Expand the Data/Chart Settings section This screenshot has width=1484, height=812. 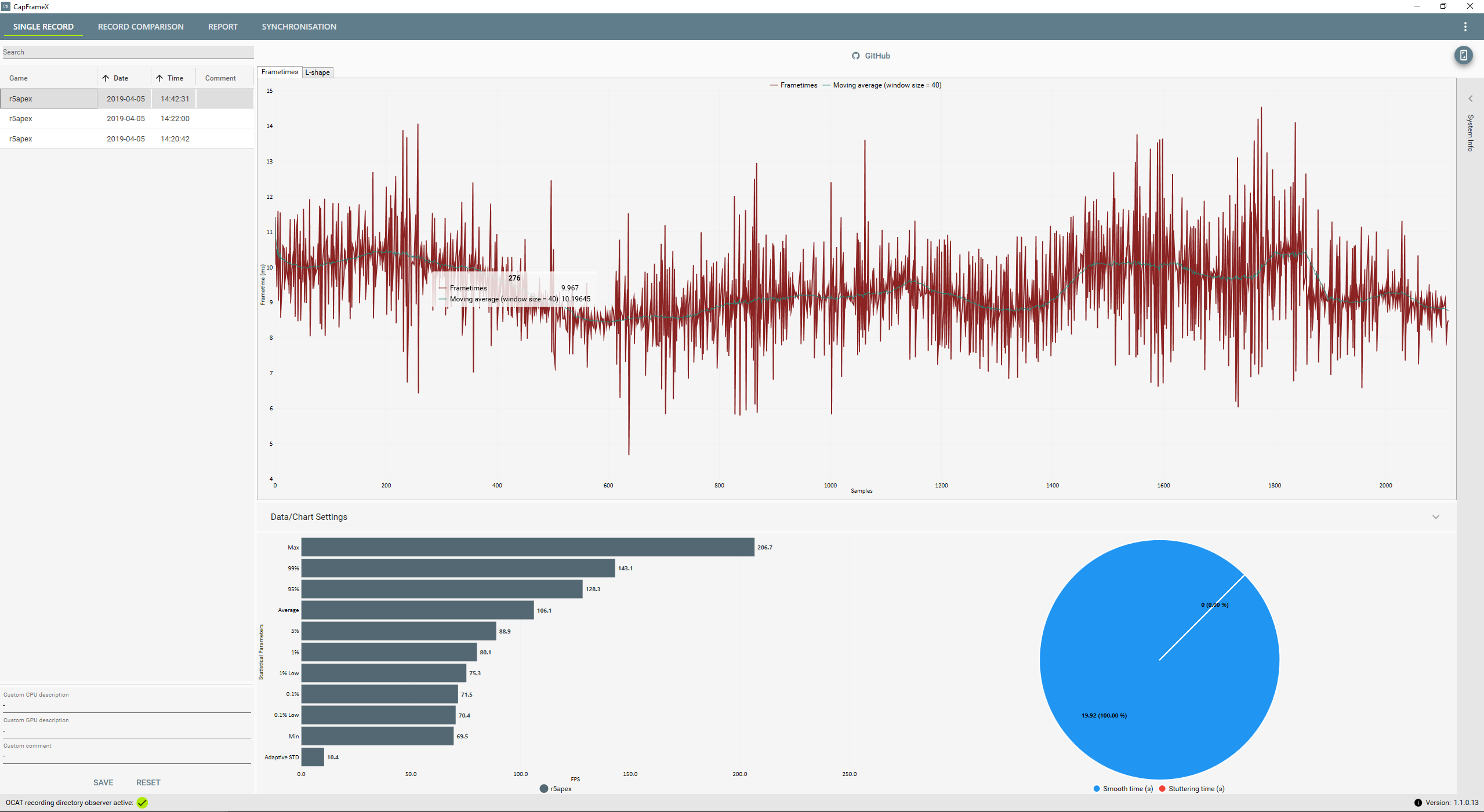1435,517
